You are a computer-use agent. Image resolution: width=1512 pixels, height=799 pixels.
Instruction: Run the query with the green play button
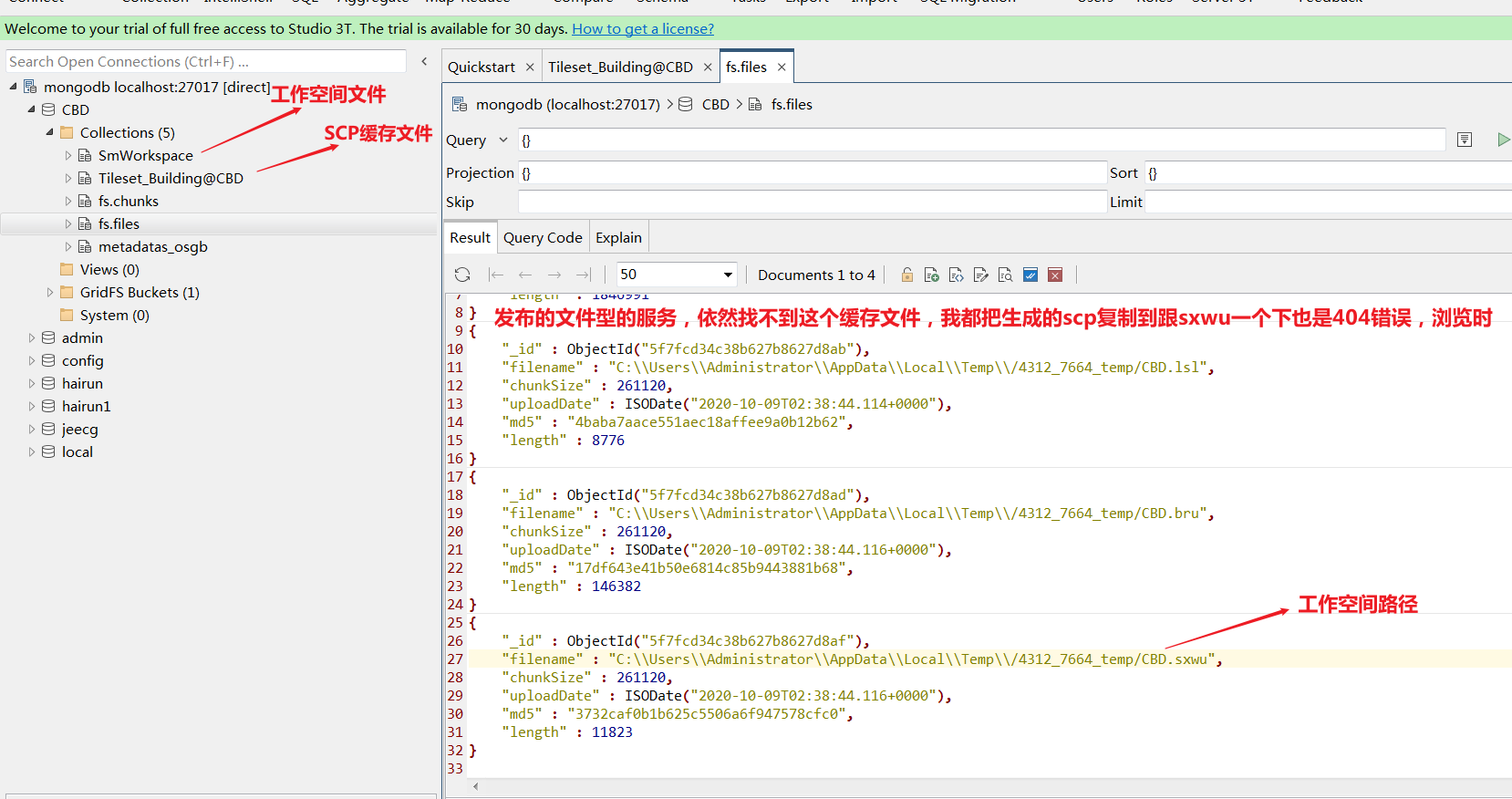pyautogui.click(x=1503, y=140)
